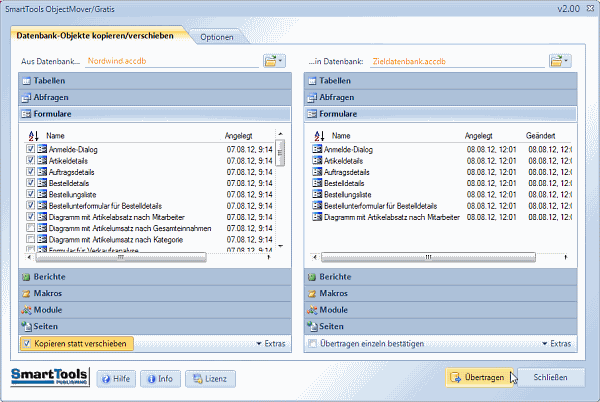Expand target Seiten section
Screen dimensions: 600x402
[440, 326]
